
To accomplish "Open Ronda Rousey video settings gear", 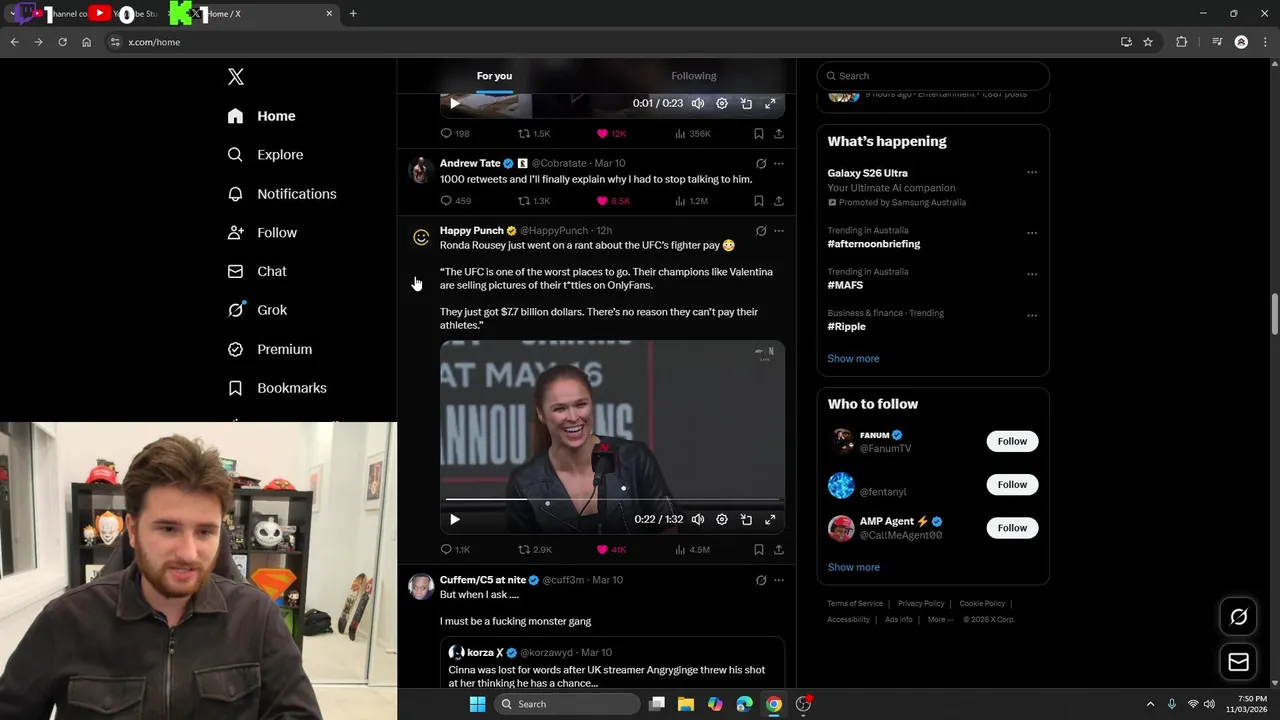I will (722, 519).
